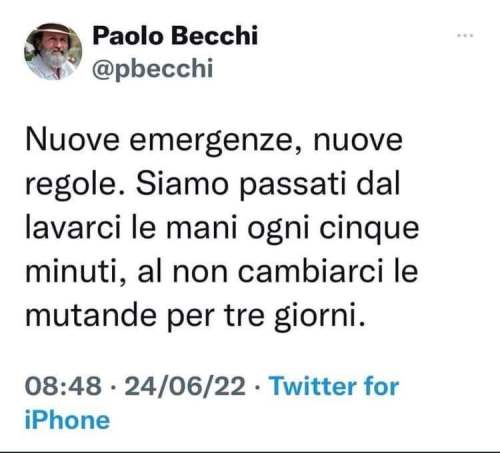Click the line "lavarci le mani ogni cinque"
500x453 pixels.
[x=222, y=229]
